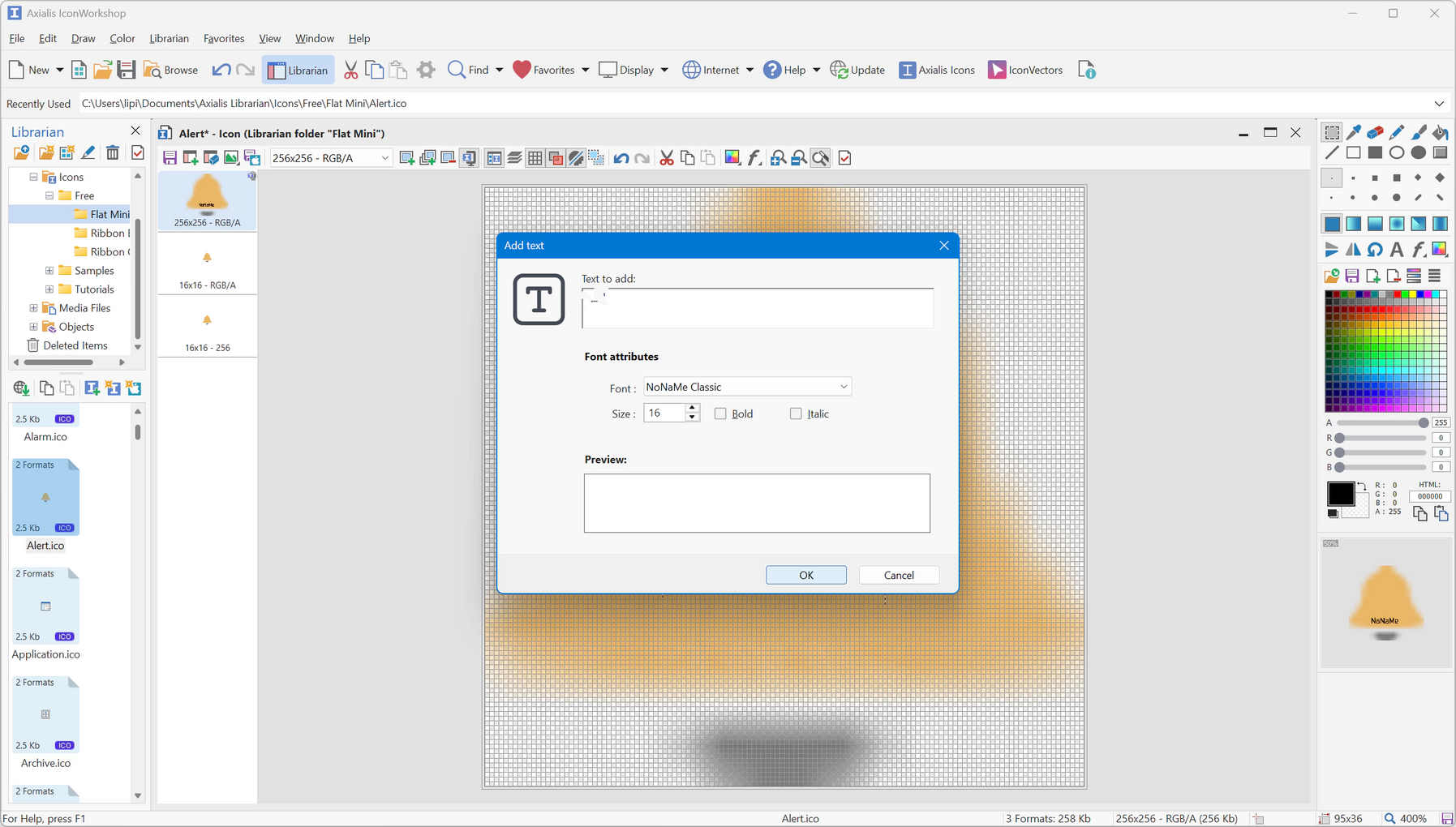The width and height of the screenshot is (1456, 827).
Task: Click the swap foreground/background colors arrow
Action: (x=1363, y=486)
